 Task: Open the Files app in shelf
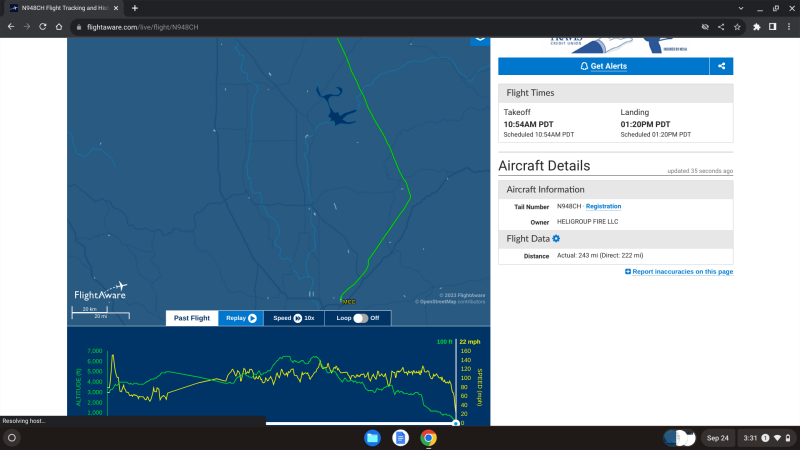pos(372,438)
